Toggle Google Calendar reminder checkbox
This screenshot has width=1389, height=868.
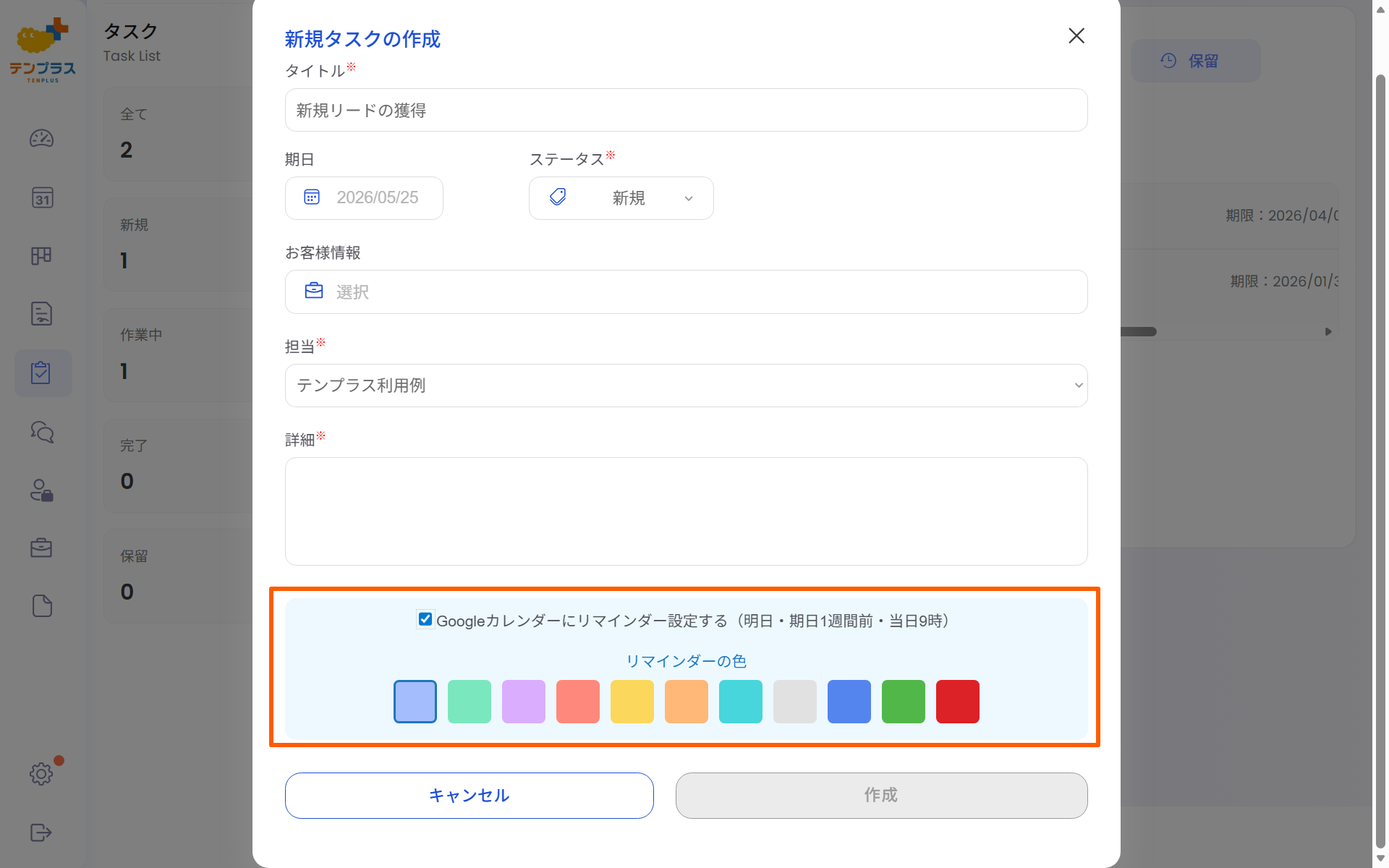pos(425,619)
